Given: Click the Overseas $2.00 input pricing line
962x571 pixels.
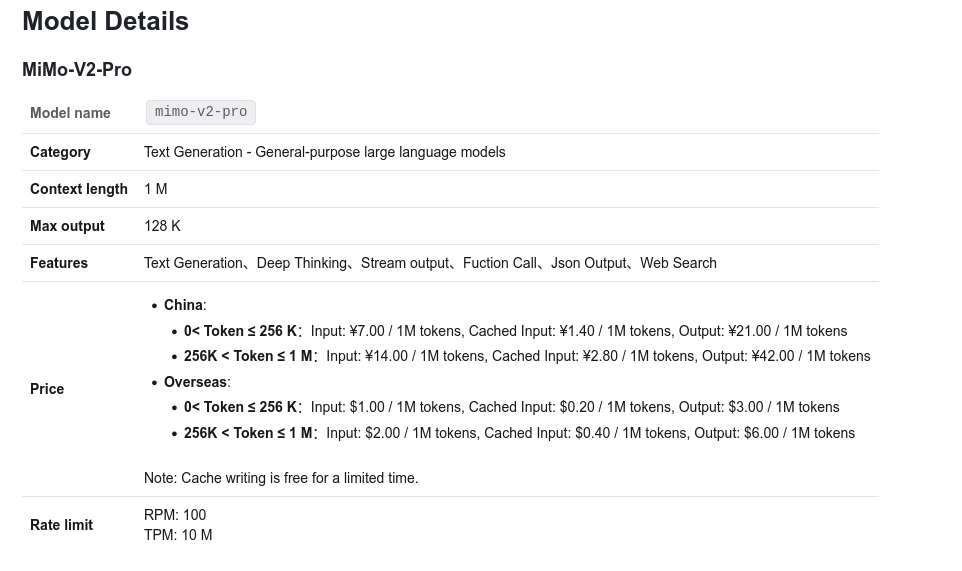Looking at the screenshot, I should coord(519,433).
